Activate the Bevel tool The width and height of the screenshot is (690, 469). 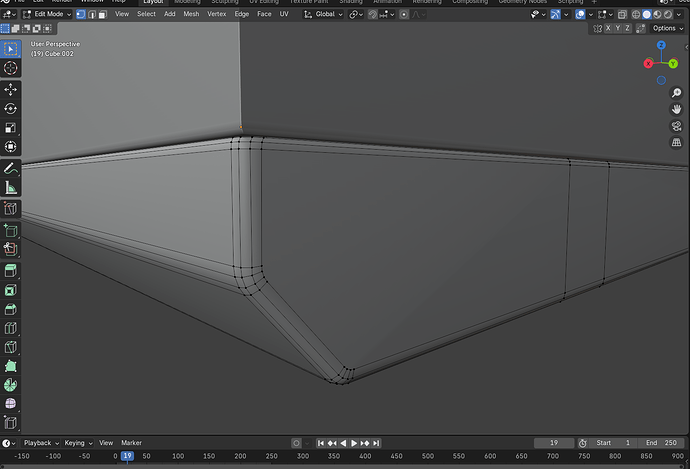pos(11,309)
